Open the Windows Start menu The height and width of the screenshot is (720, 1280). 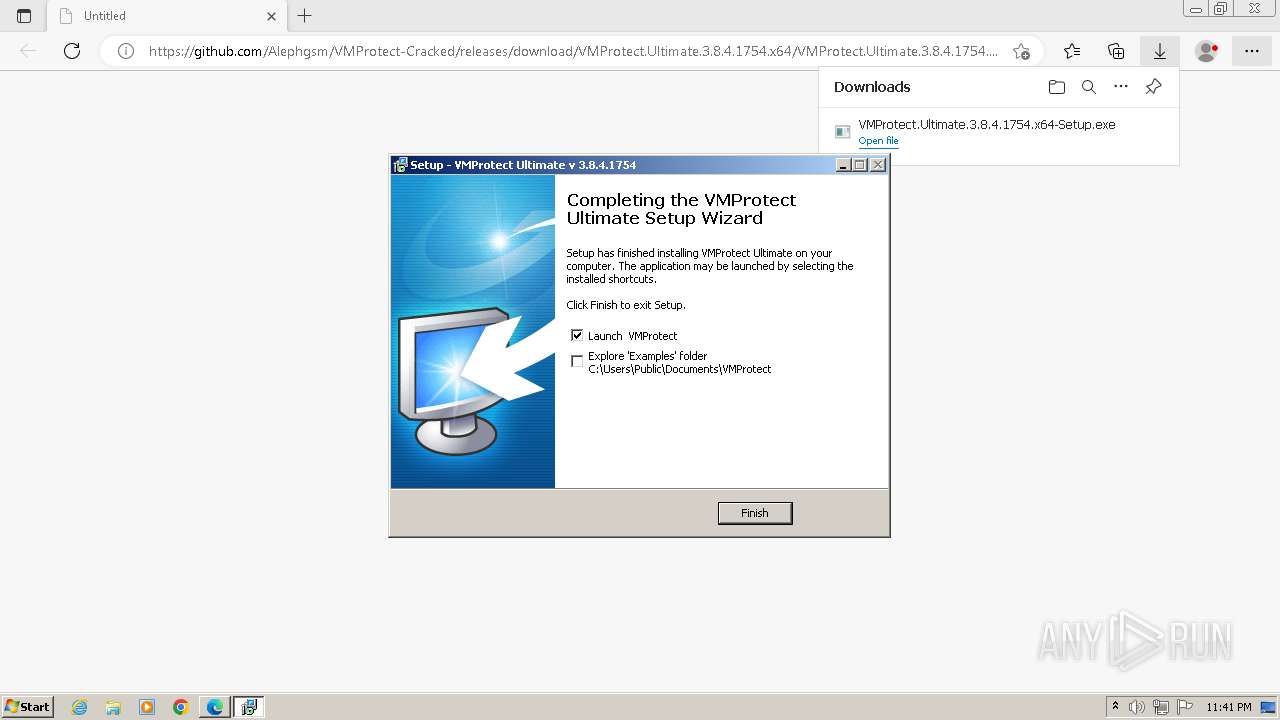[x=27, y=706]
